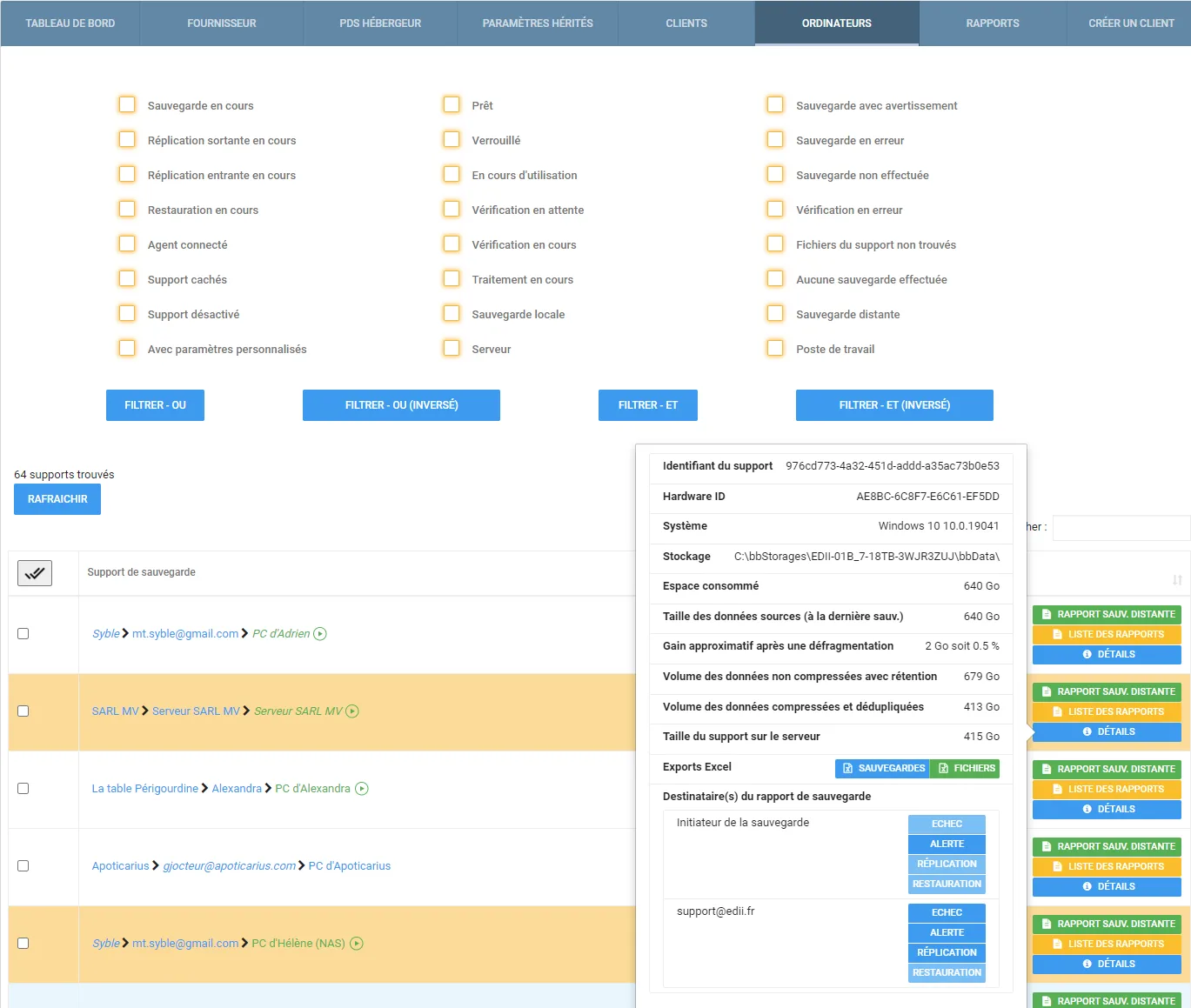This screenshot has height=1008, width=1191.
Task: Go to the CLIENTS tab
Action: [x=686, y=23]
